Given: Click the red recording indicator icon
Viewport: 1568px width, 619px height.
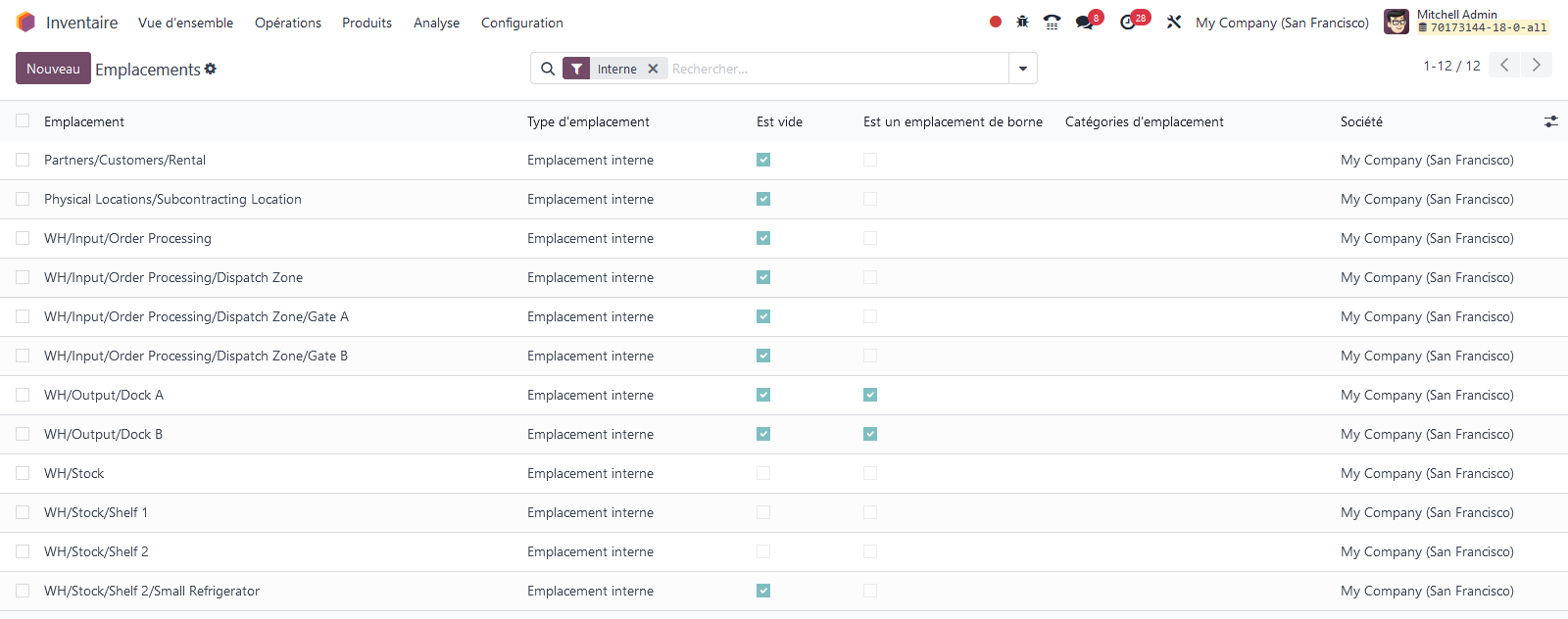Looking at the screenshot, I should 996,22.
